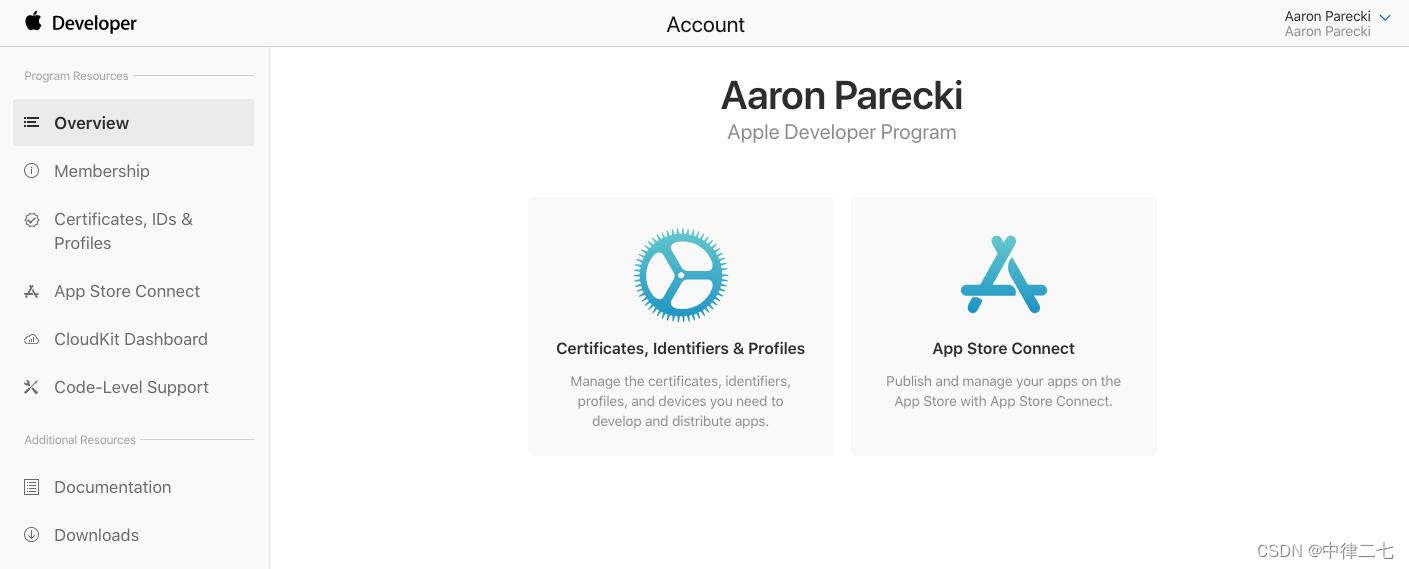Click the Overview list icon in sidebar
Image resolution: width=1409 pixels, height=569 pixels.
32,122
